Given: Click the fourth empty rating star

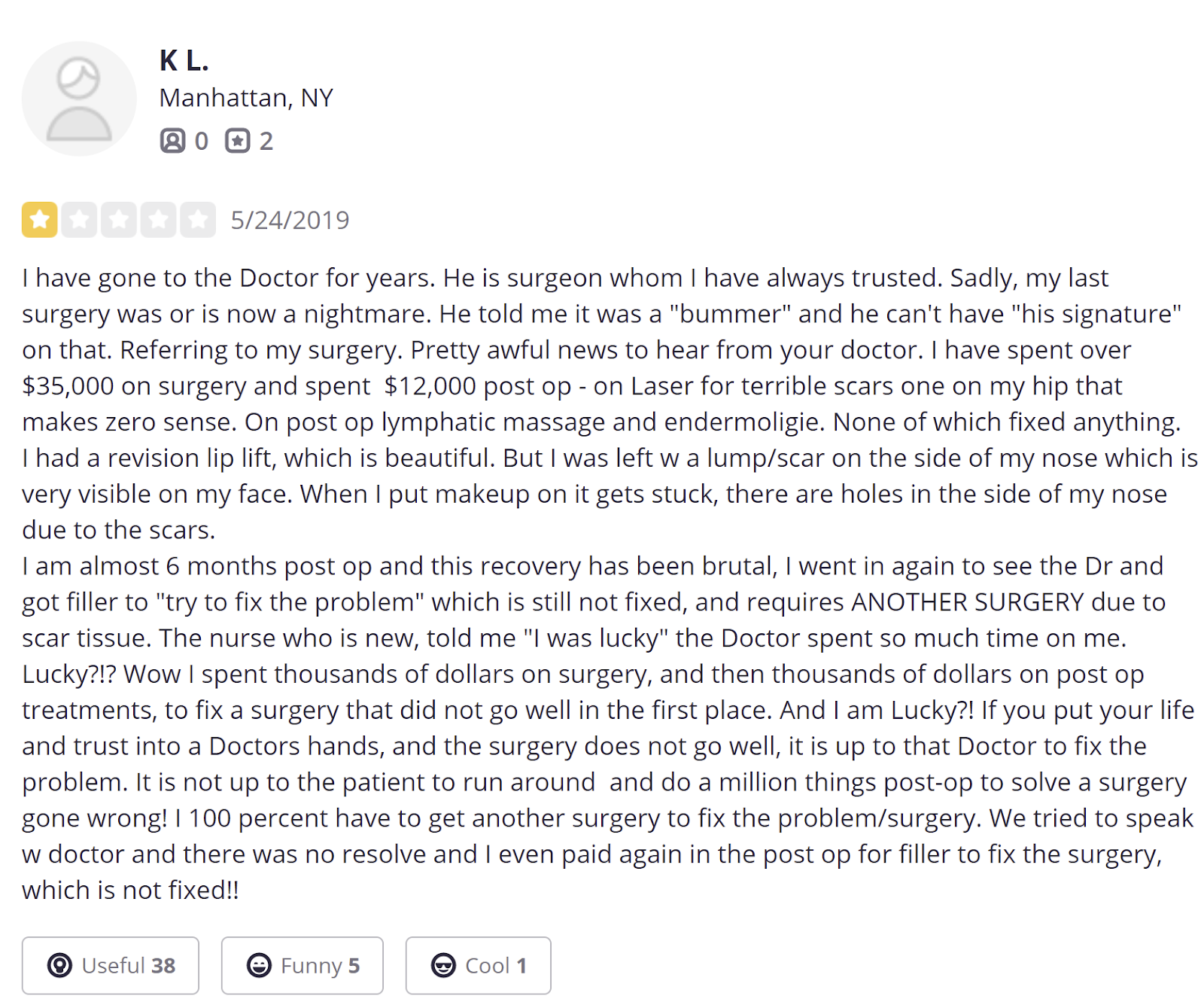Looking at the screenshot, I should pyautogui.click(x=158, y=220).
